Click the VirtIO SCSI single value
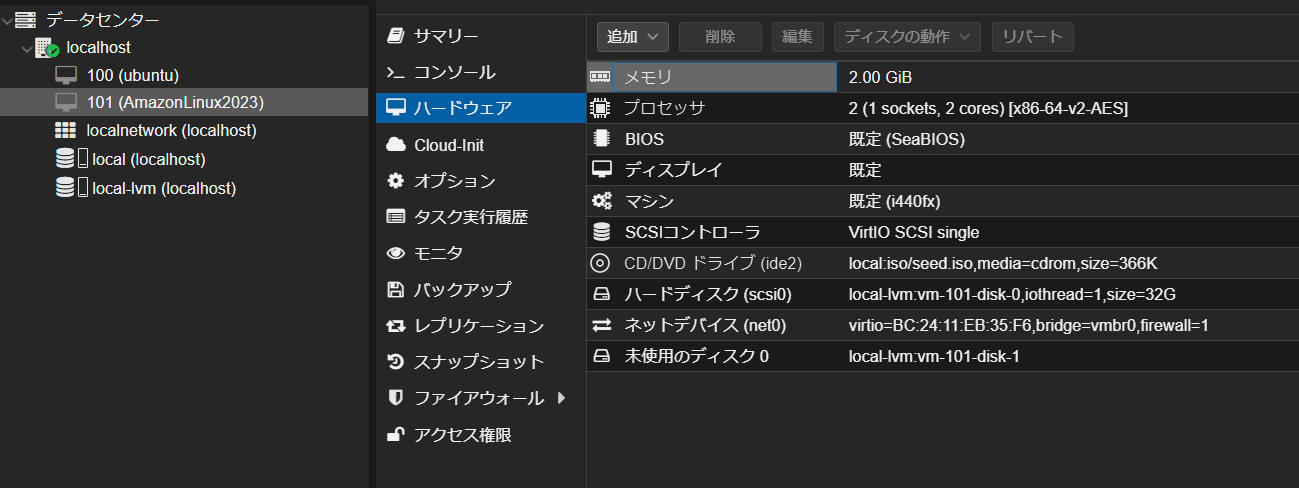Viewport: 1299px width, 488px height. tap(913, 232)
